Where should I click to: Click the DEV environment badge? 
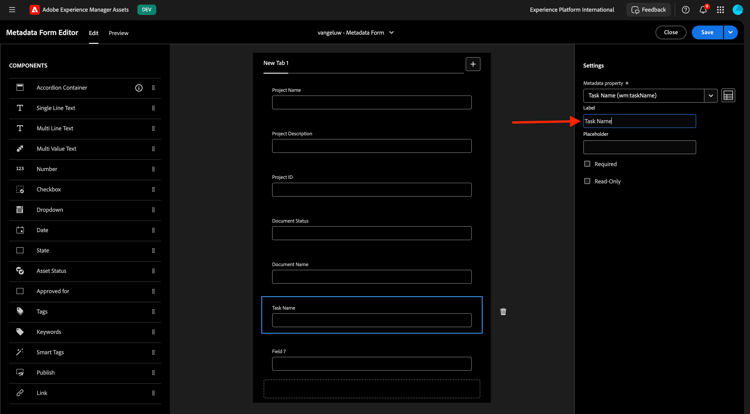[x=146, y=10]
